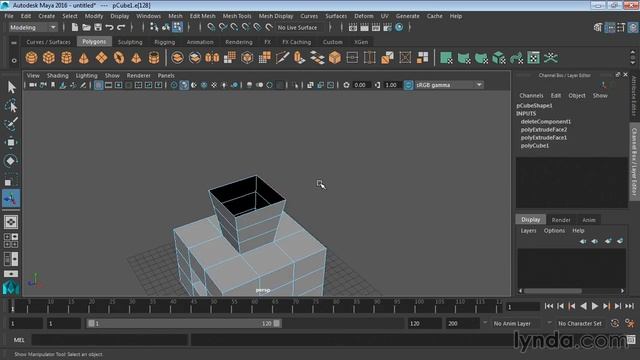The image size is (640, 360).
Task: Open the Edit Mesh menu
Action: (202, 16)
